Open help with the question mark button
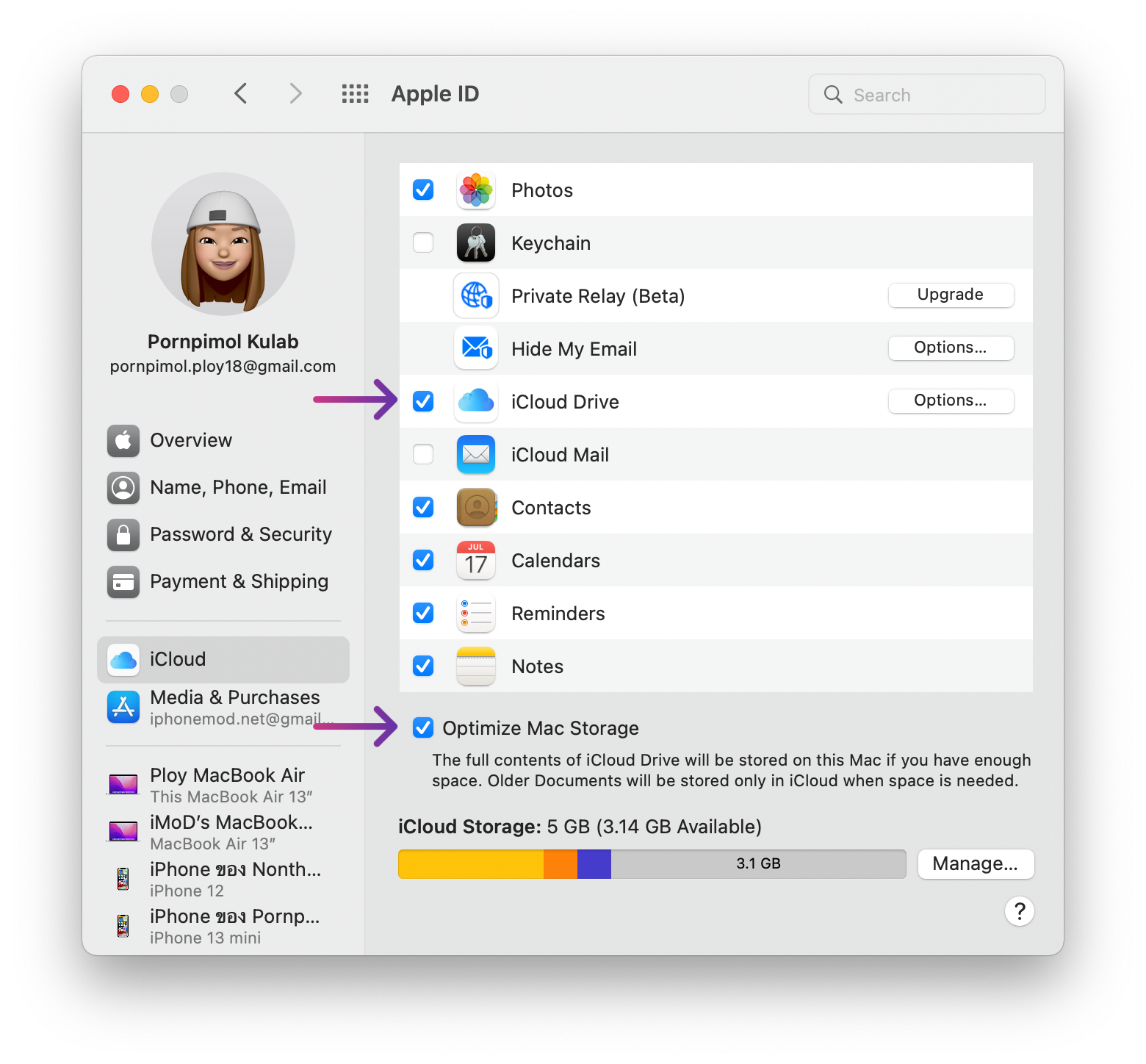1146x1064 pixels. tap(1019, 911)
